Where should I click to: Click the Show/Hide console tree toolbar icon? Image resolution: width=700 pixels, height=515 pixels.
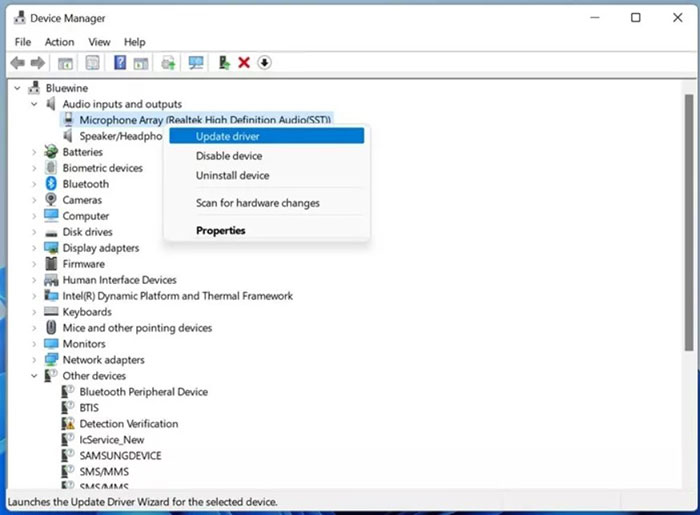65,63
